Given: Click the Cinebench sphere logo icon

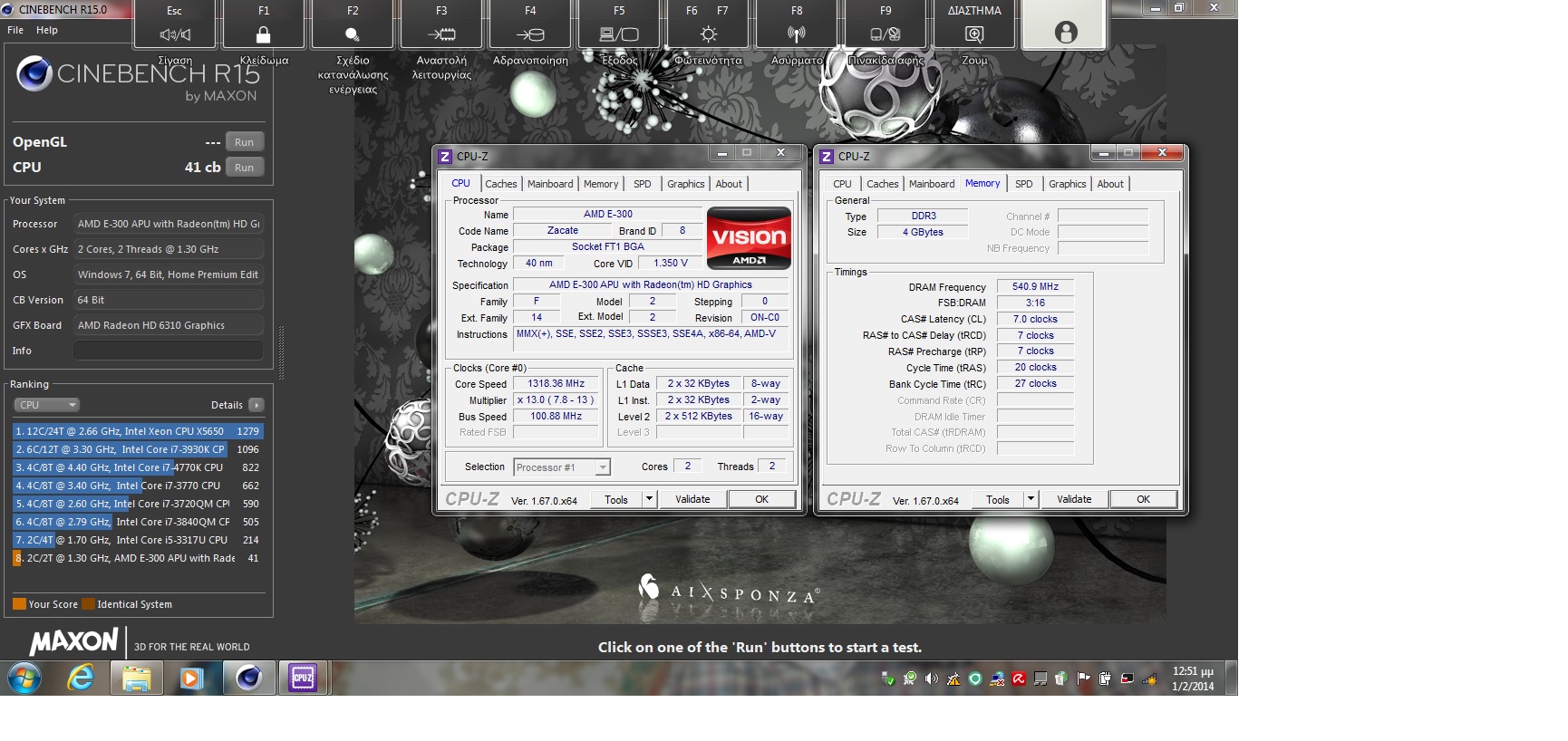Looking at the screenshot, I should tap(34, 73).
